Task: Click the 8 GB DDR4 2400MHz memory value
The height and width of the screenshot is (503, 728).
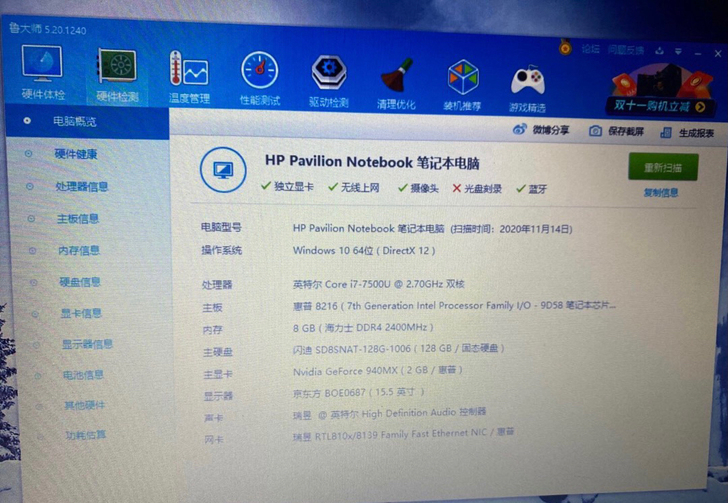Action: click(363, 327)
